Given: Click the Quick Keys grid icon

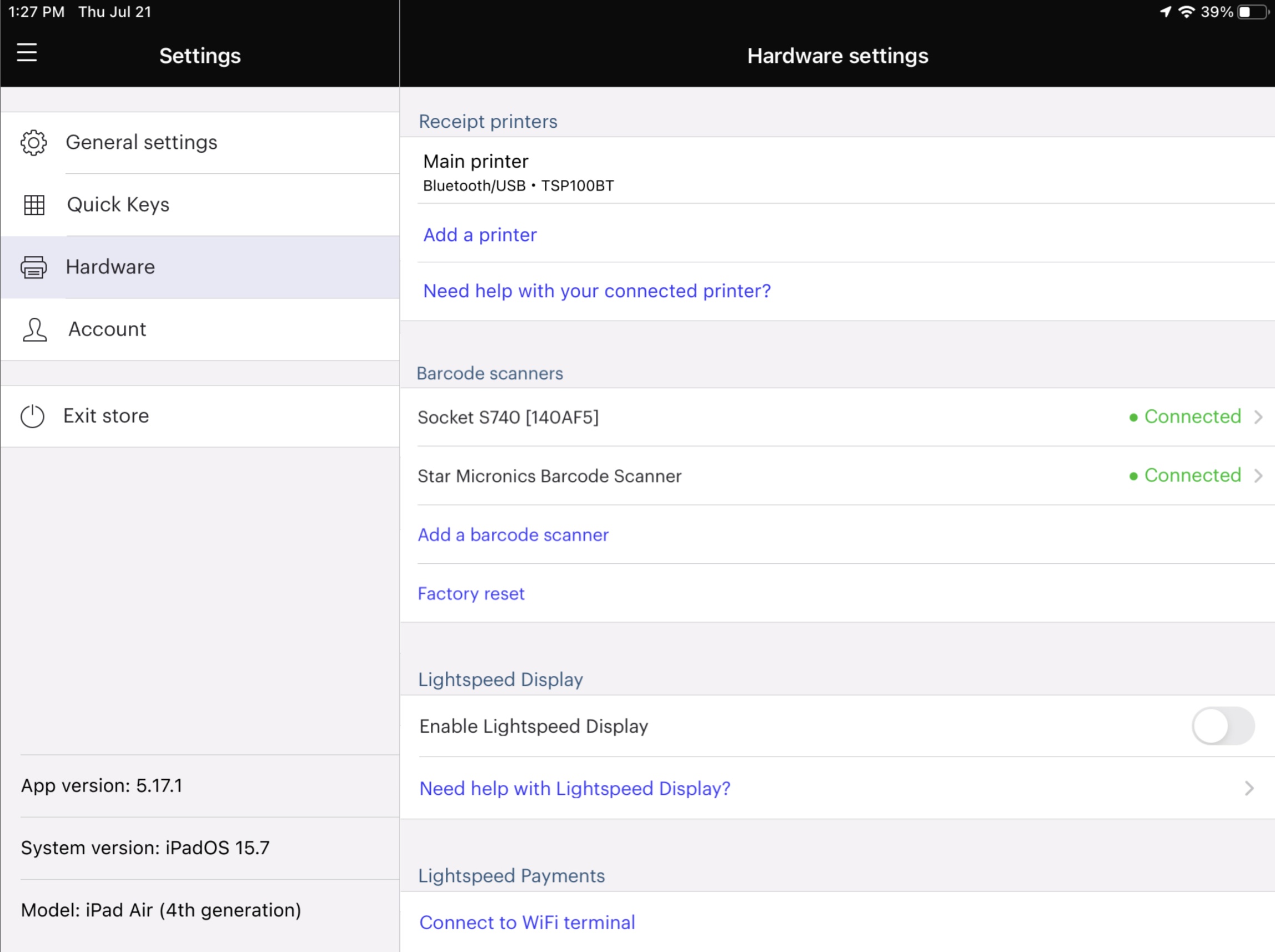Looking at the screenshot, I should [34, 204].
